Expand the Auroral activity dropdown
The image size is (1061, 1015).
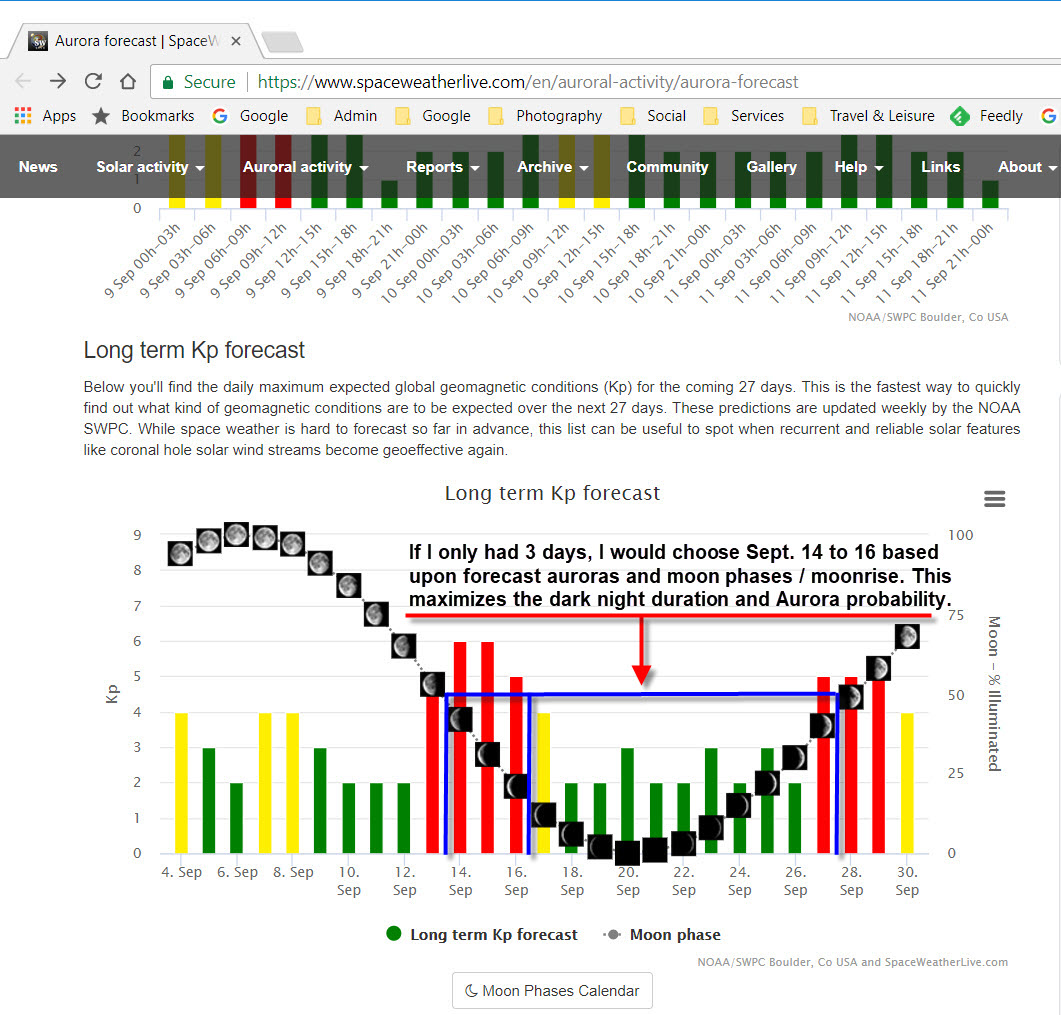pos(305,166)
